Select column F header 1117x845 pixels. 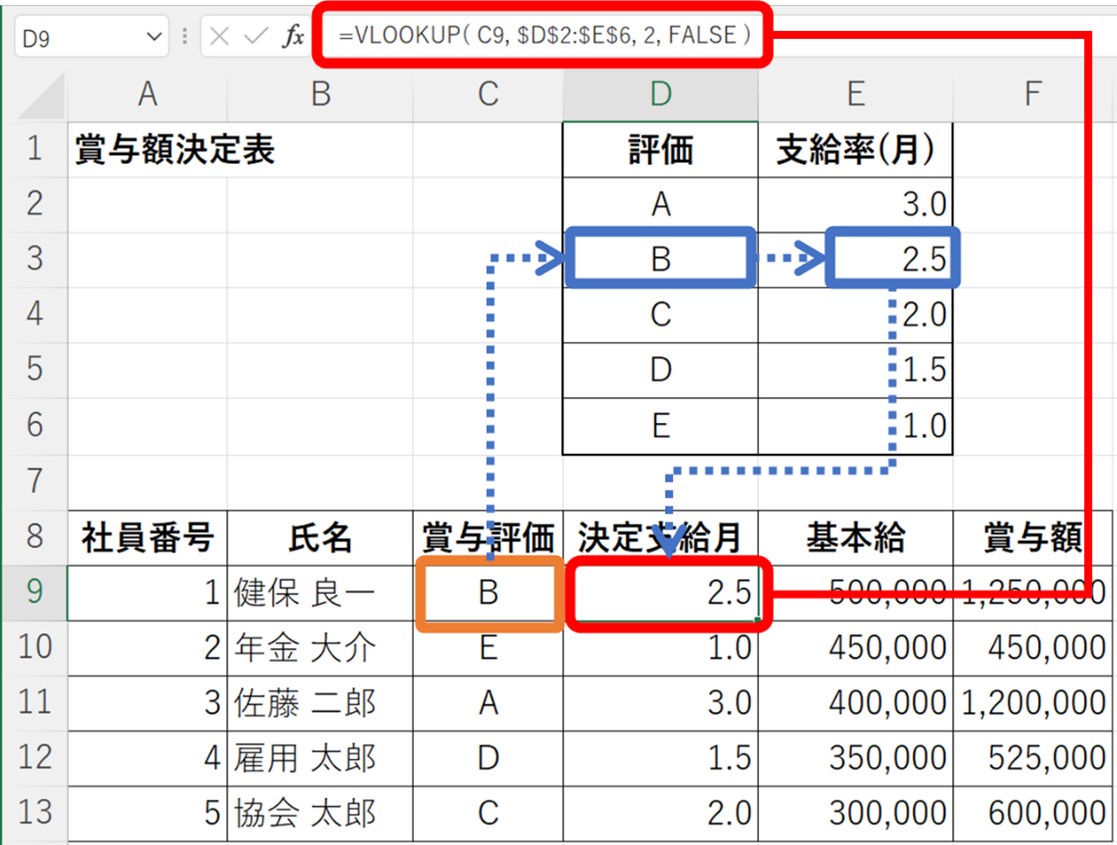[x=1033, y=94]
